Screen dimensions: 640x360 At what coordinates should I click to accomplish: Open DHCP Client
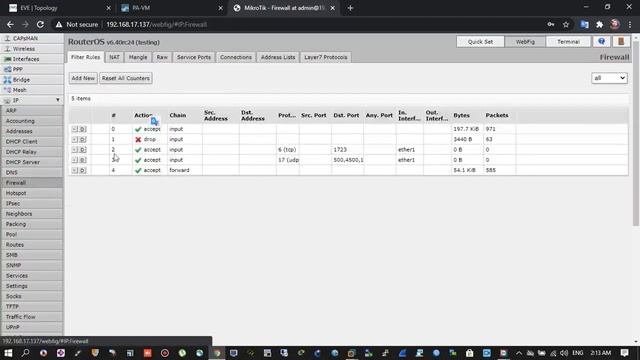32,142
